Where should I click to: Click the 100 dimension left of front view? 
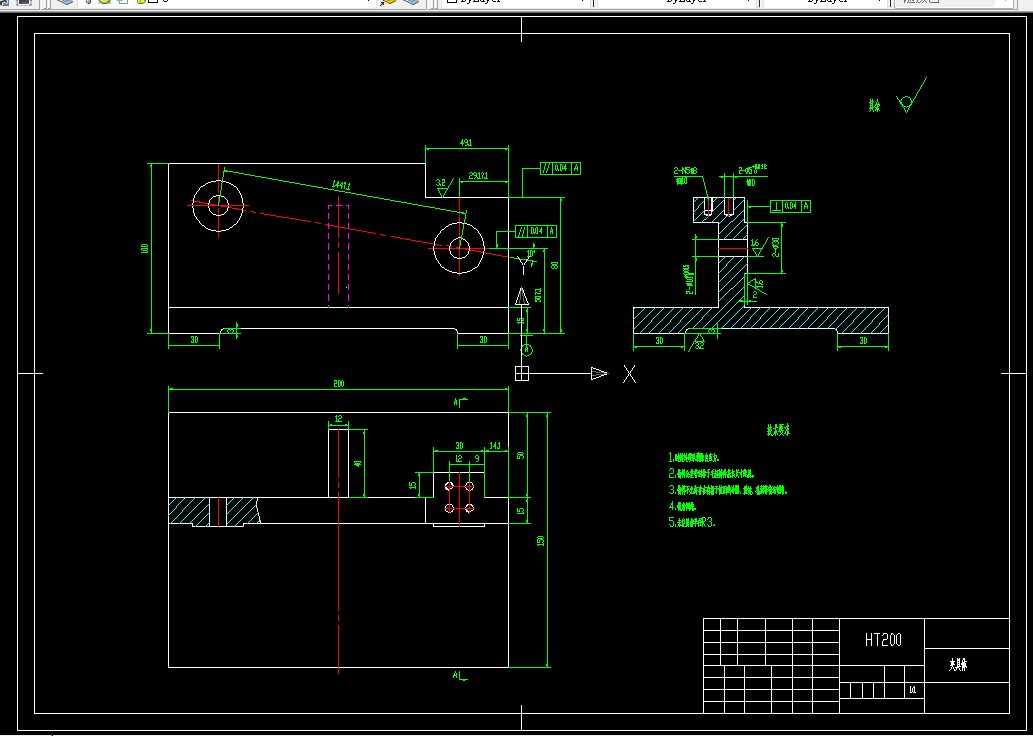tap(144, 248)
